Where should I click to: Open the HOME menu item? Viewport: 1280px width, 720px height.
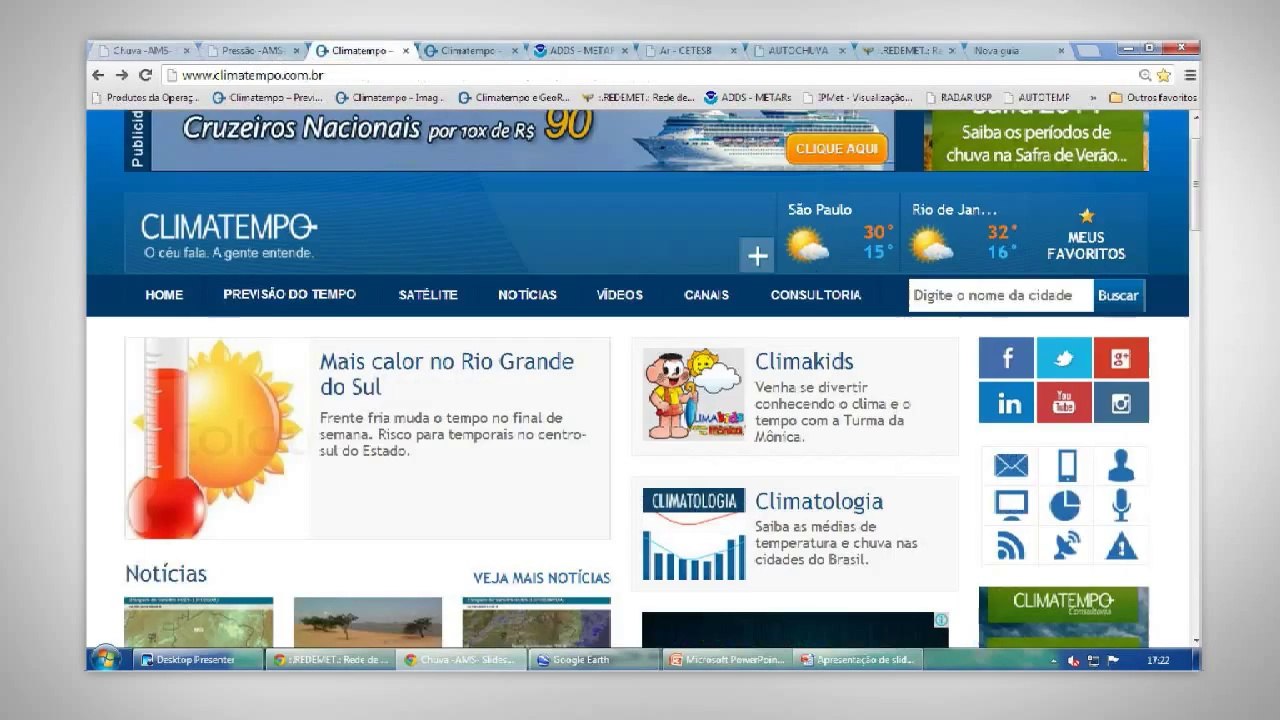(164, 295)
